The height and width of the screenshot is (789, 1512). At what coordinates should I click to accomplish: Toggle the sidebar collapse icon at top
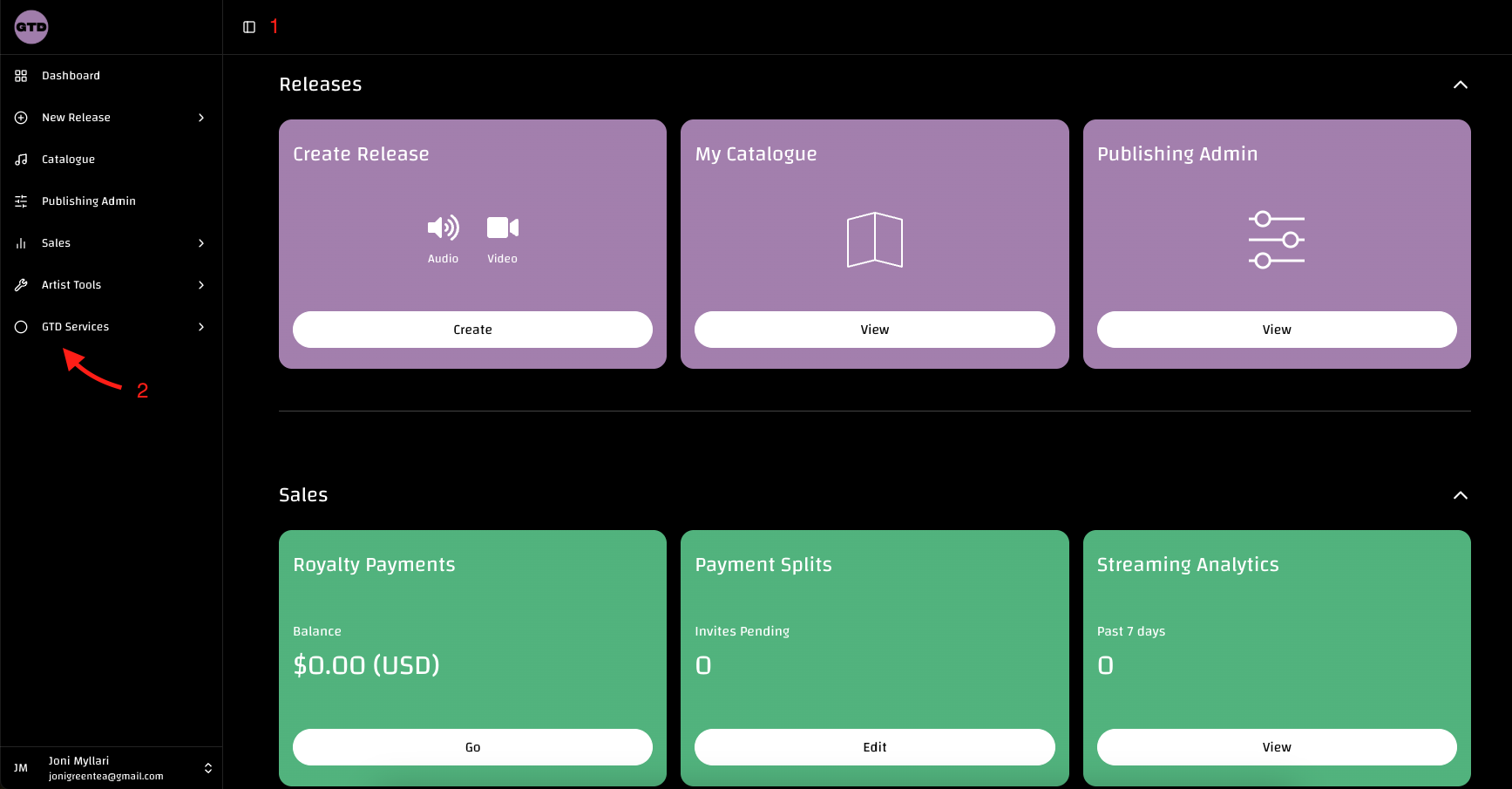(x=249, y=27)
